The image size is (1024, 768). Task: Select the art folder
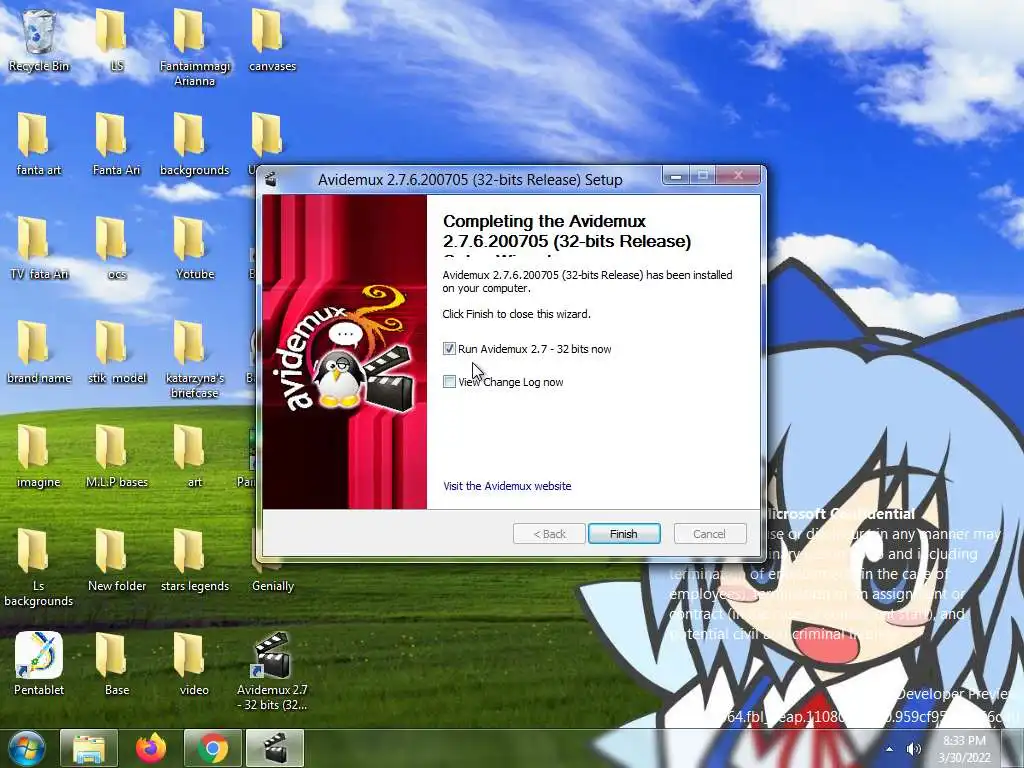(x=195, y=456)
